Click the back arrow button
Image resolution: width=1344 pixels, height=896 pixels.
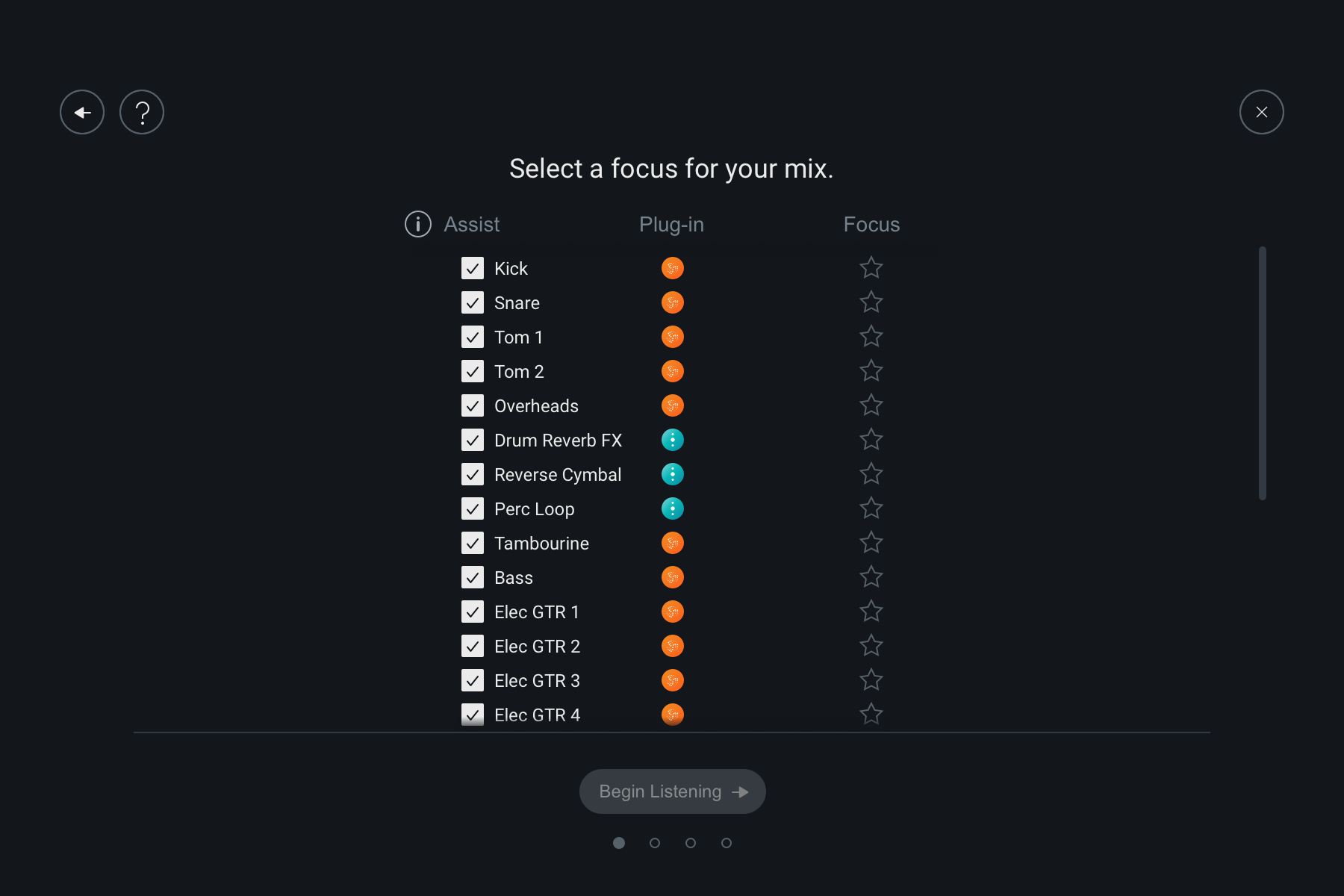coord(82,112)
